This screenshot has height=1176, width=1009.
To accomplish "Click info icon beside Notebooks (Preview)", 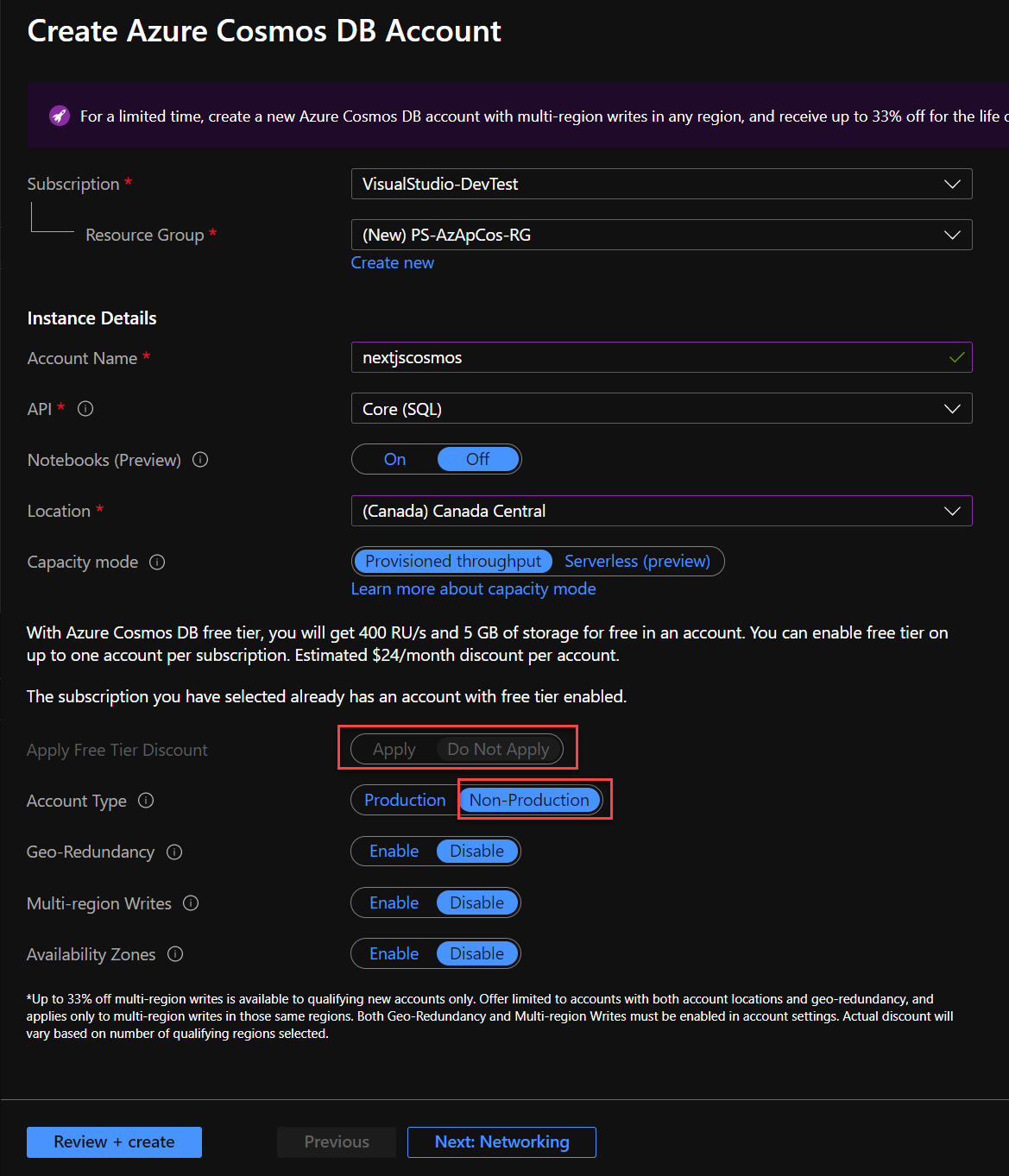I will pyautogui.click(x=200, y=460).
